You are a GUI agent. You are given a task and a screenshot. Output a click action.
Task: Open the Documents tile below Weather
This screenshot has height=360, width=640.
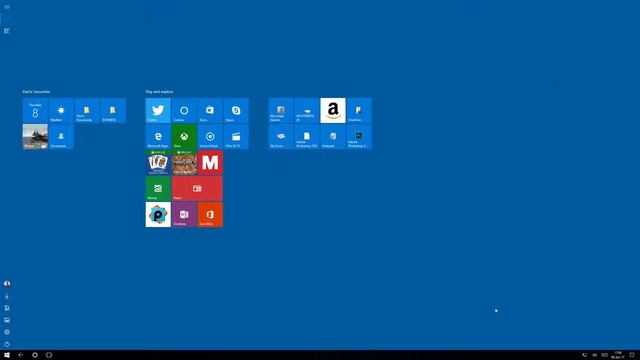[x=61, y=136]
